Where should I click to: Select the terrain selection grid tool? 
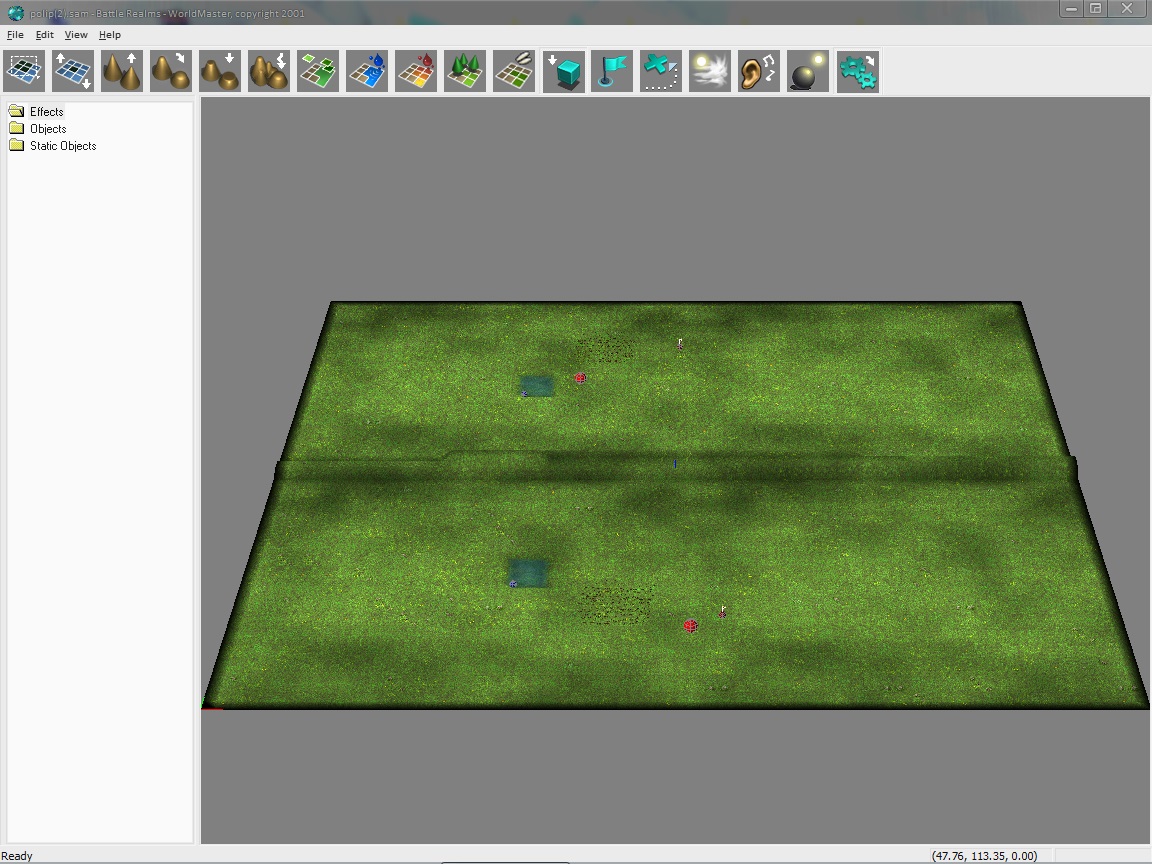[24, 71]
